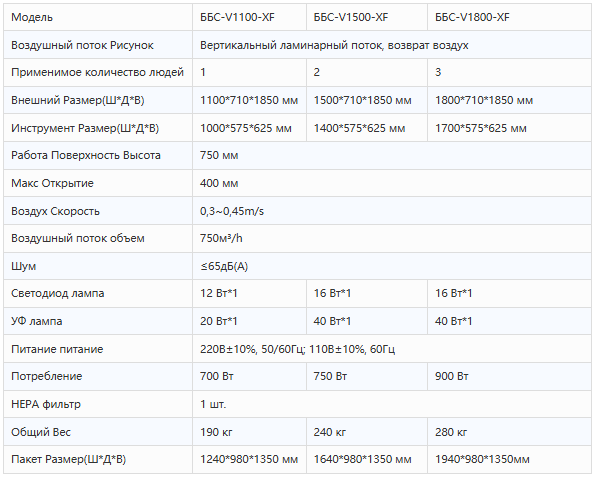Select the 1940*980*1350мм package size cell
This screenshot has height=477, width=594.
pos(509,459)
